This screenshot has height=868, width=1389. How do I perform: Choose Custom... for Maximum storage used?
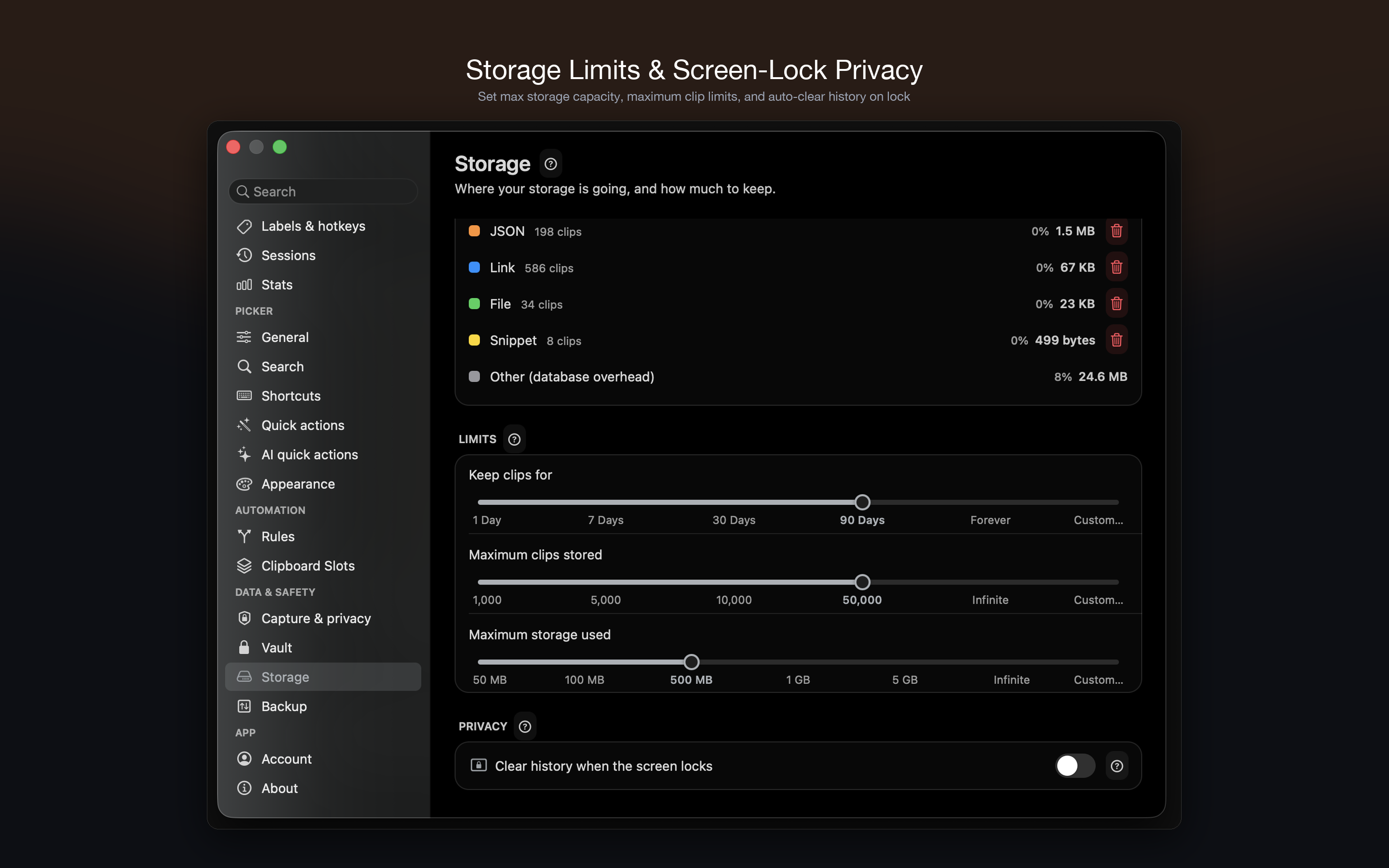[x=1098, y=680]
